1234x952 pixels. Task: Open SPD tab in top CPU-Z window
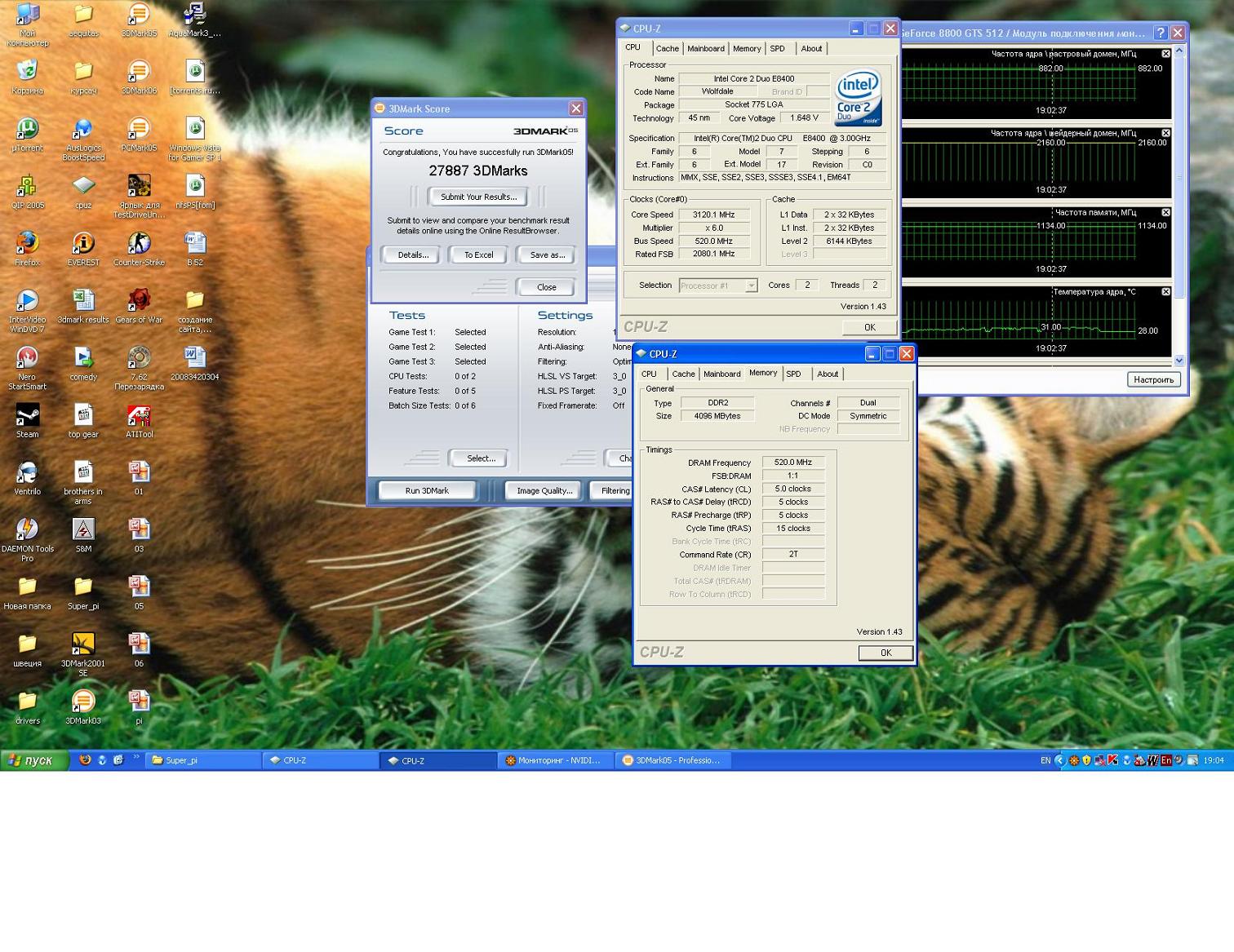tap(778, 49)
